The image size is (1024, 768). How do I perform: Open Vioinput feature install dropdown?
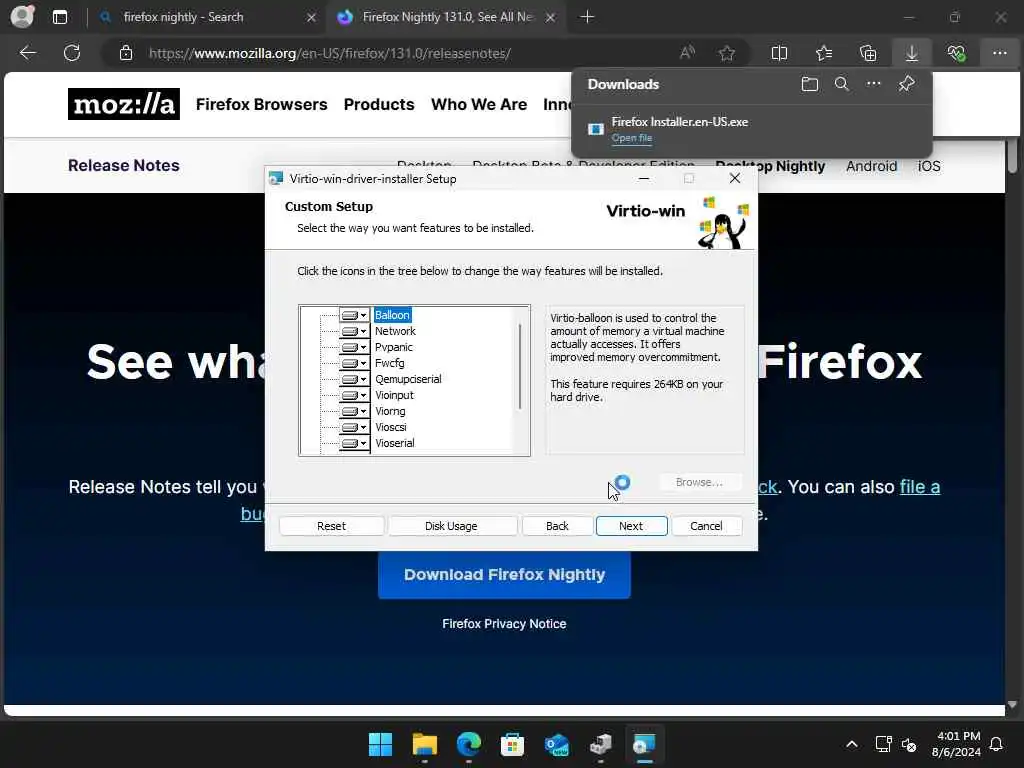(x=354, y=395)
